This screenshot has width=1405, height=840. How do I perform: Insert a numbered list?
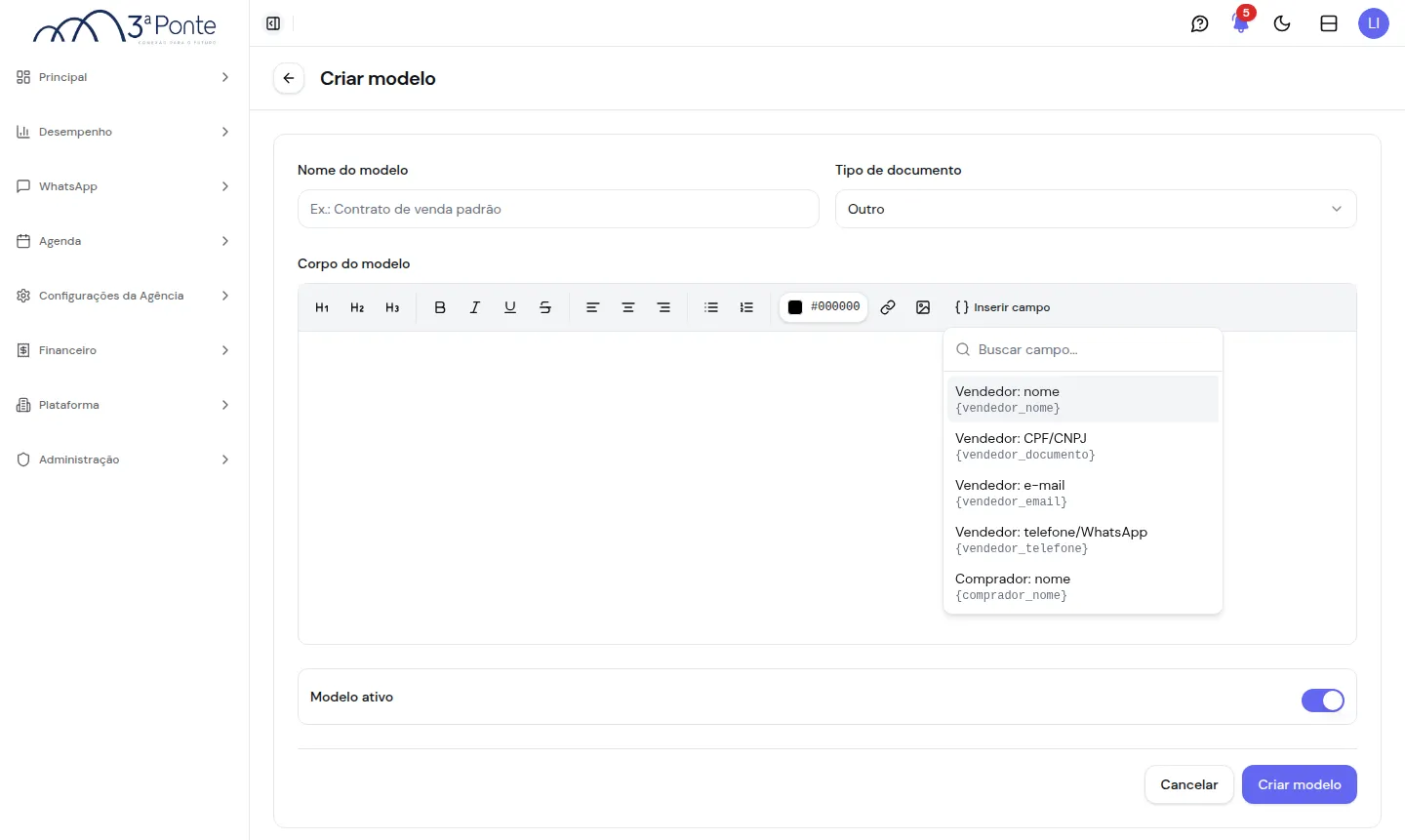click(x=746, y=307)
